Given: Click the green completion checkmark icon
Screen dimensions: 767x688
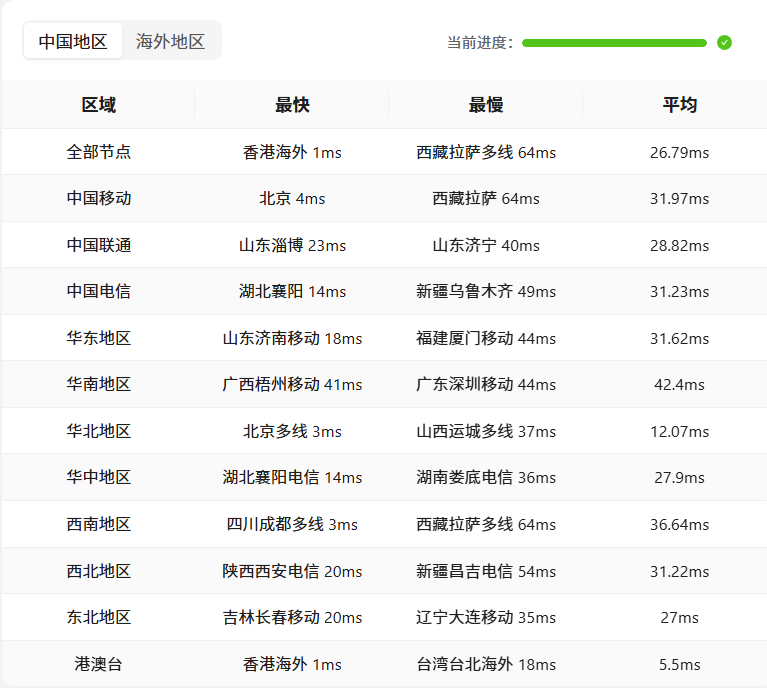Looking at the screenshot, I should (724, 43).
